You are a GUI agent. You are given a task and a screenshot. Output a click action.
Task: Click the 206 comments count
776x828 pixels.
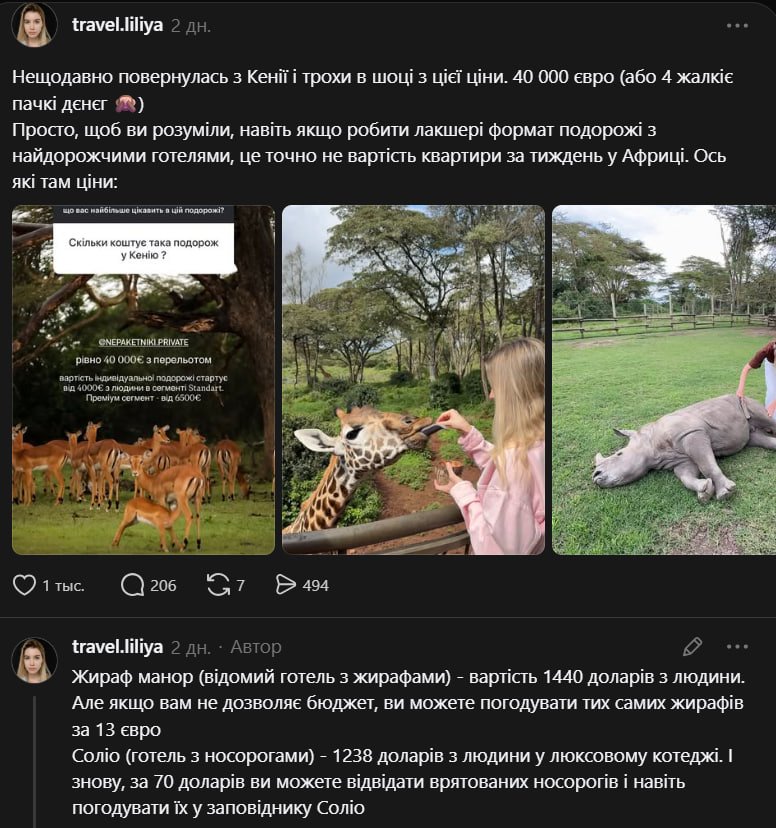click(x=163, y=585)
